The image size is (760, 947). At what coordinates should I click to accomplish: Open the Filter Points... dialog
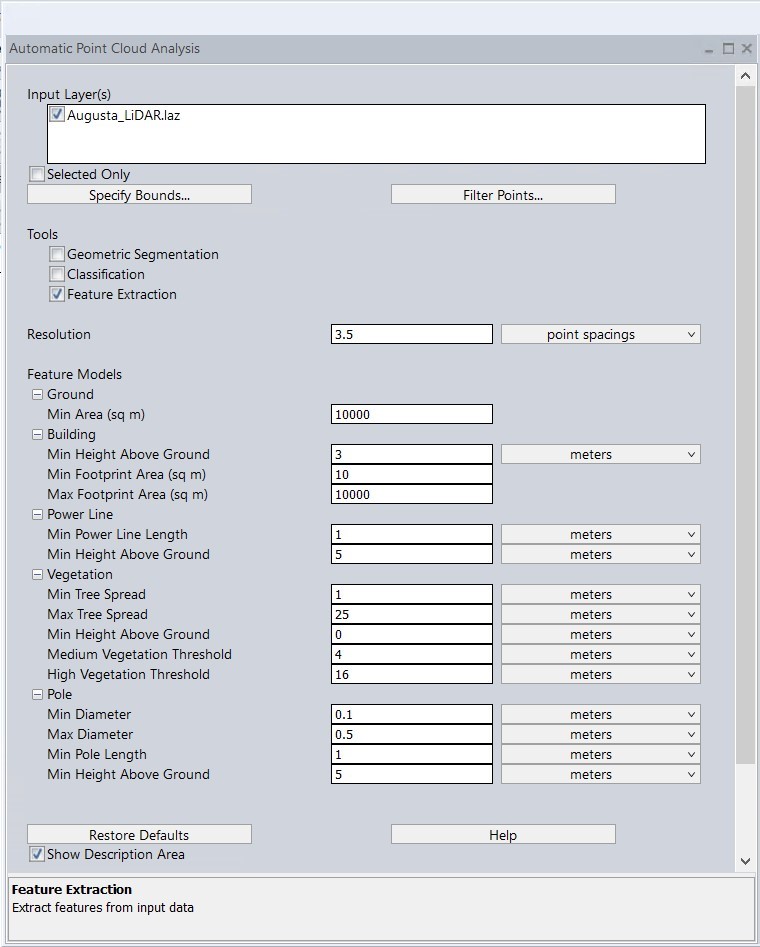click(x=503, y=195)
